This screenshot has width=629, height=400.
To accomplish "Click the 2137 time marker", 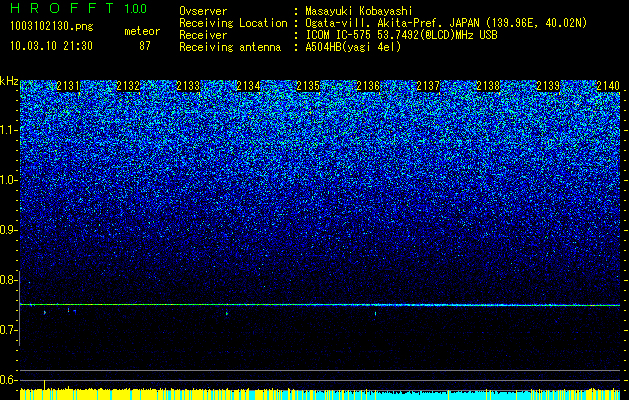I will (428, 86).
